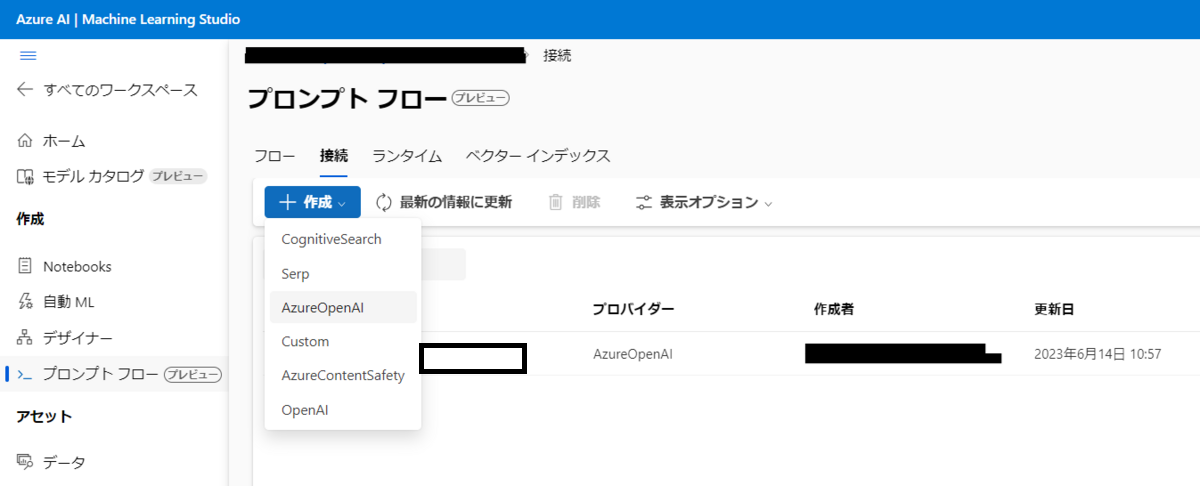Click the back arrow beside すべてのワークスペース
This screenshot has width=1200, height=486.
click(26, 90)
